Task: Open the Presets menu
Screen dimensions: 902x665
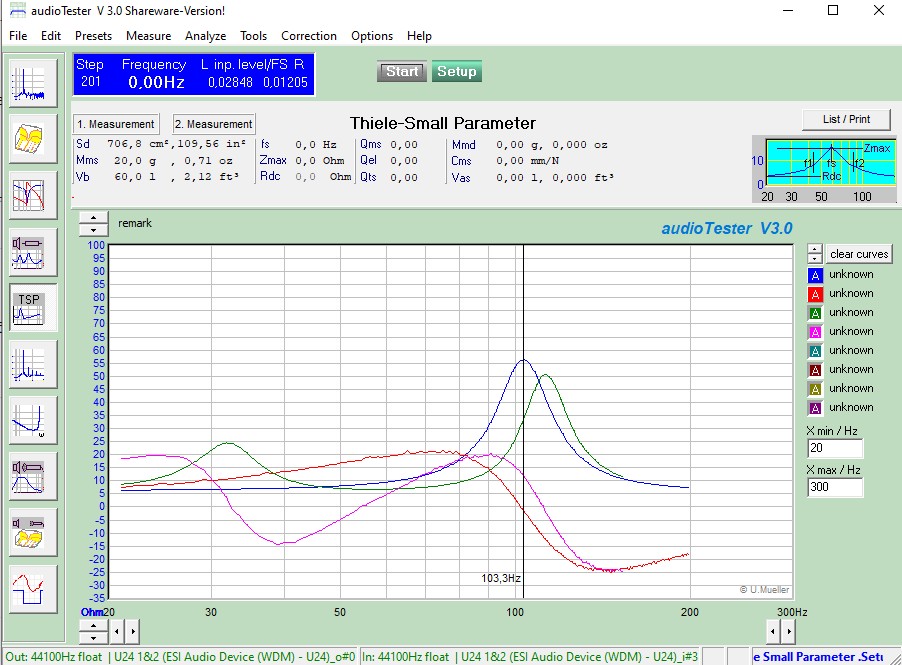Action: (93, 36)
